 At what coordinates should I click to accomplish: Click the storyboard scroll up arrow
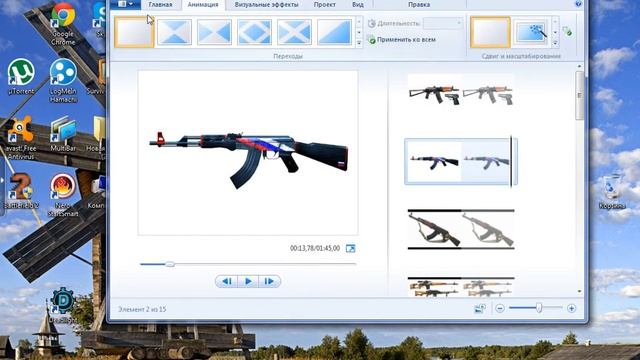(x=579, y=66)
